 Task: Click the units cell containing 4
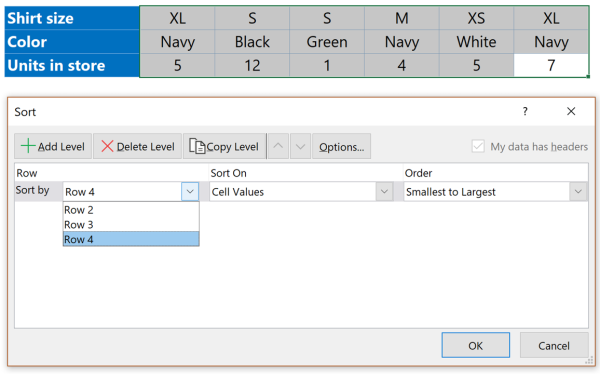(402, 65)
